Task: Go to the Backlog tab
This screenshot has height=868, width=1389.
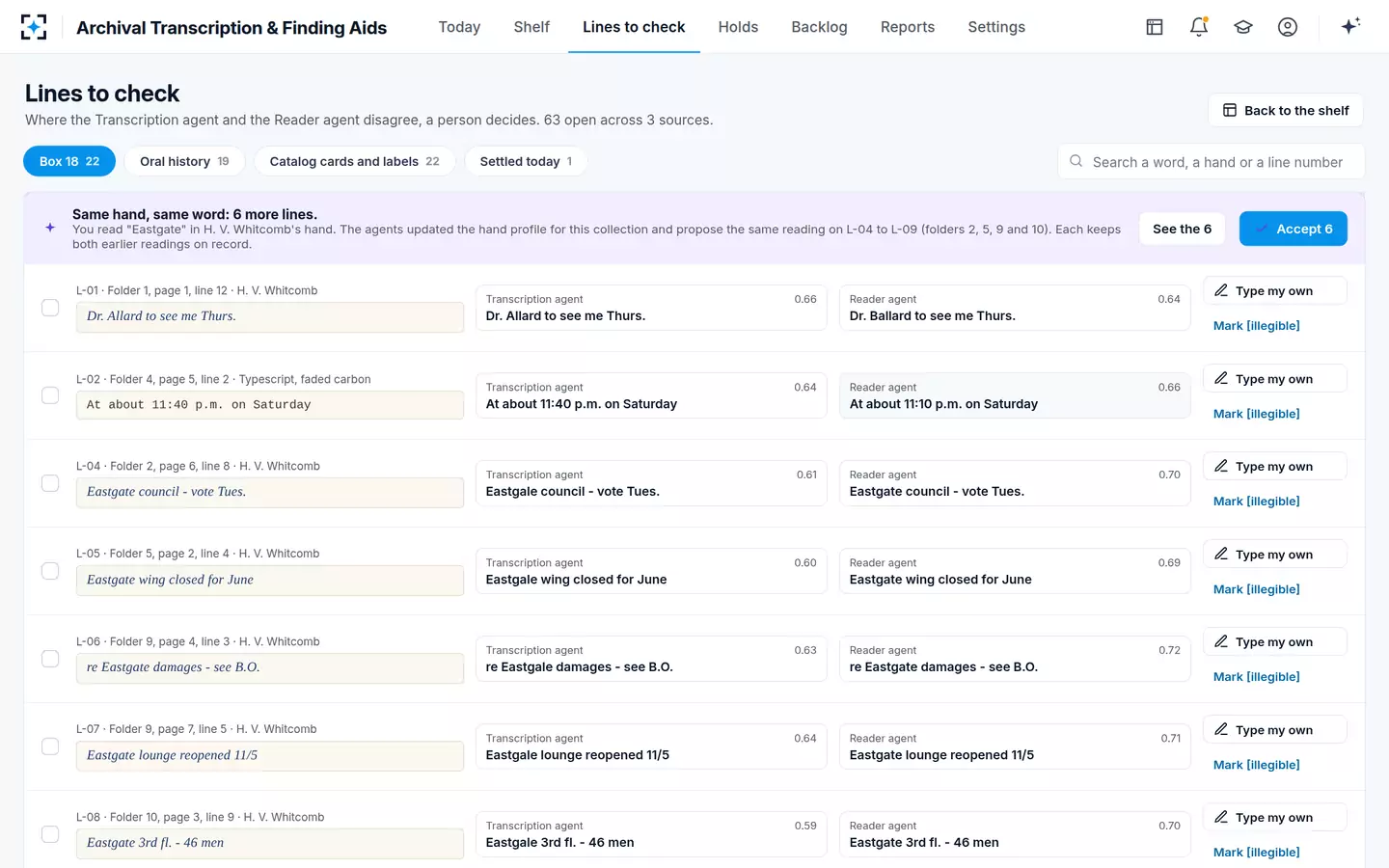Action: point(819,27)
